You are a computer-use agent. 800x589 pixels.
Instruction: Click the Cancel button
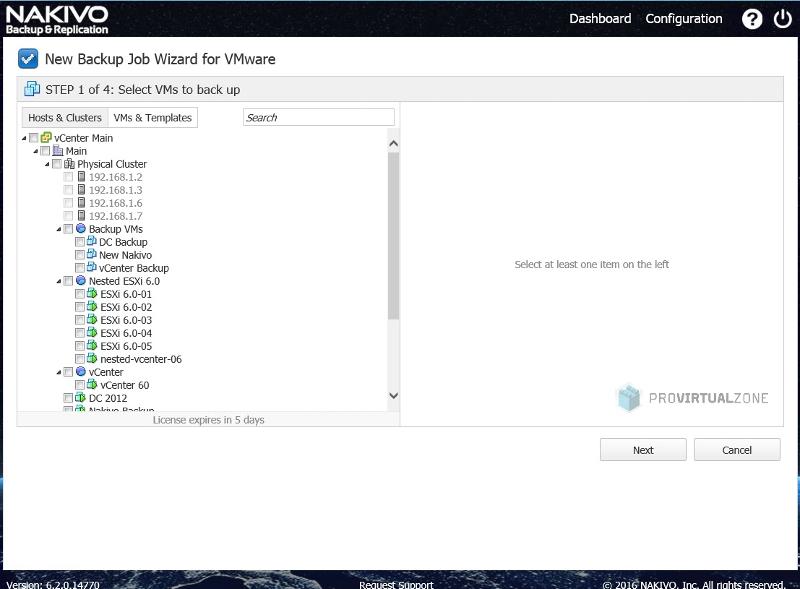click(x=737, y=450)
